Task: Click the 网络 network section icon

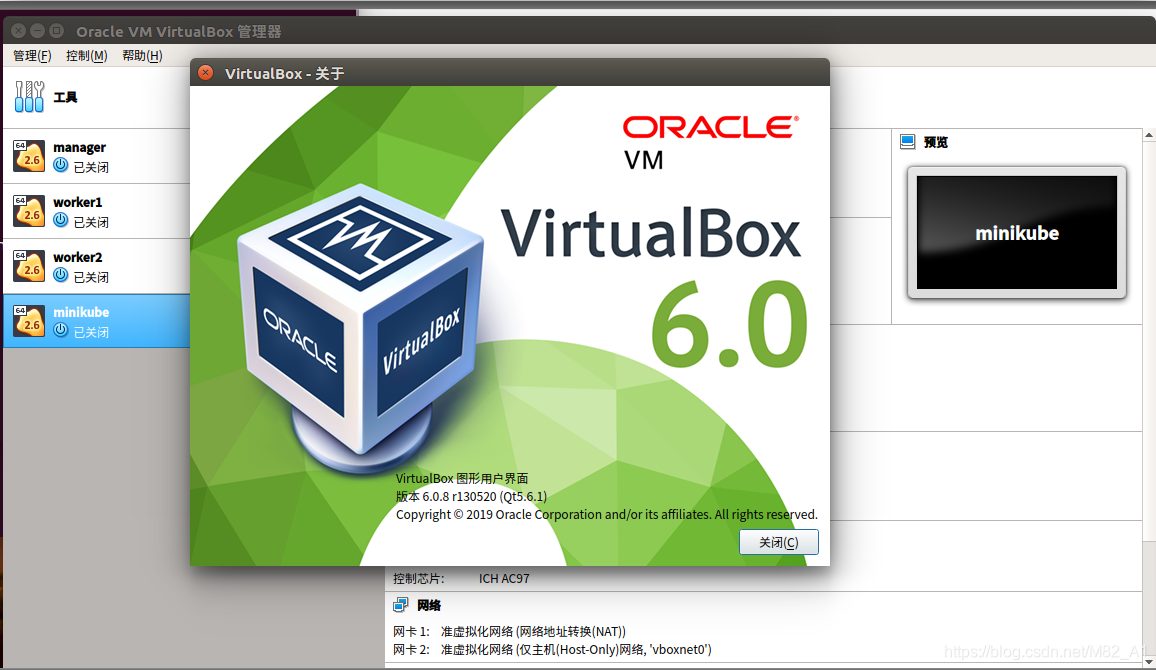Action: (400, 605)
